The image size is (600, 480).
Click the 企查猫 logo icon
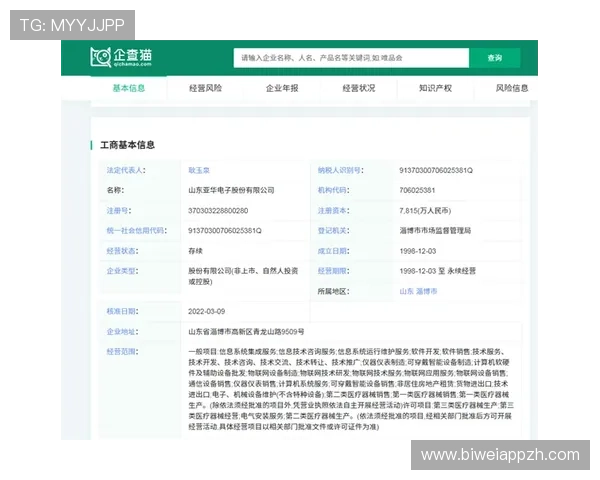(121, 57)
